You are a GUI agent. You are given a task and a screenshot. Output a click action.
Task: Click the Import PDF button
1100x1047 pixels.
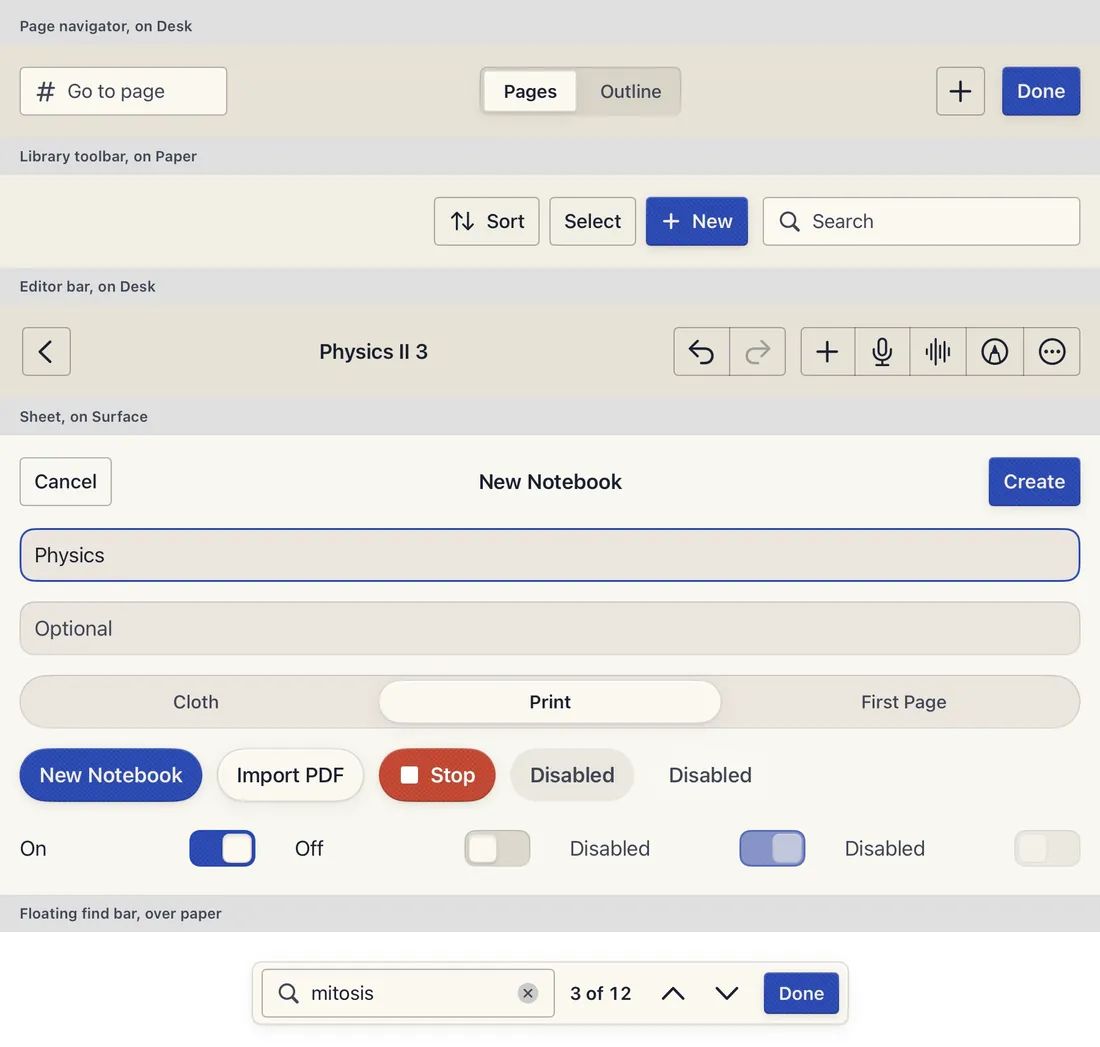coord(290,775)
